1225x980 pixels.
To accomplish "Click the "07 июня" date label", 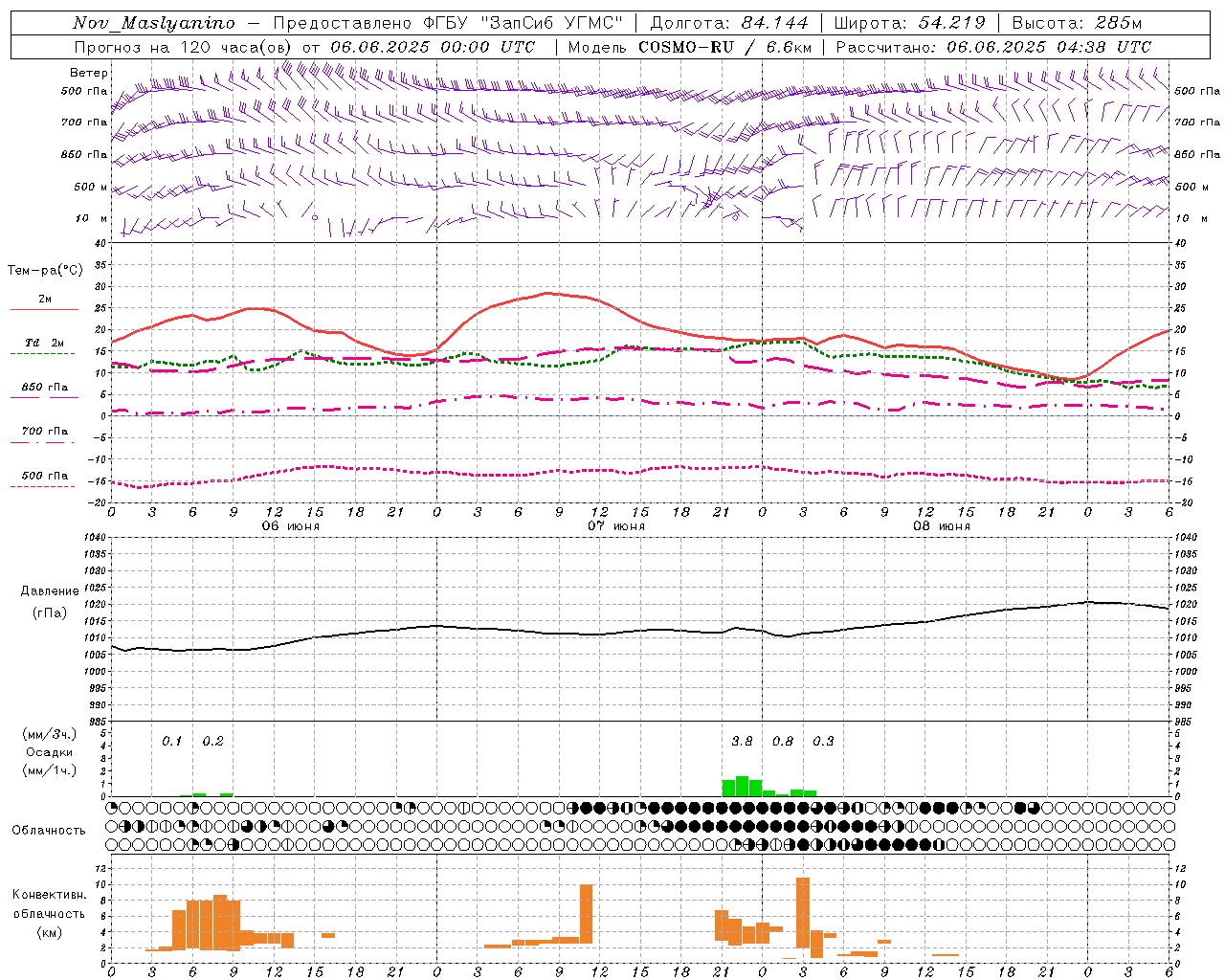I will 616,526.
